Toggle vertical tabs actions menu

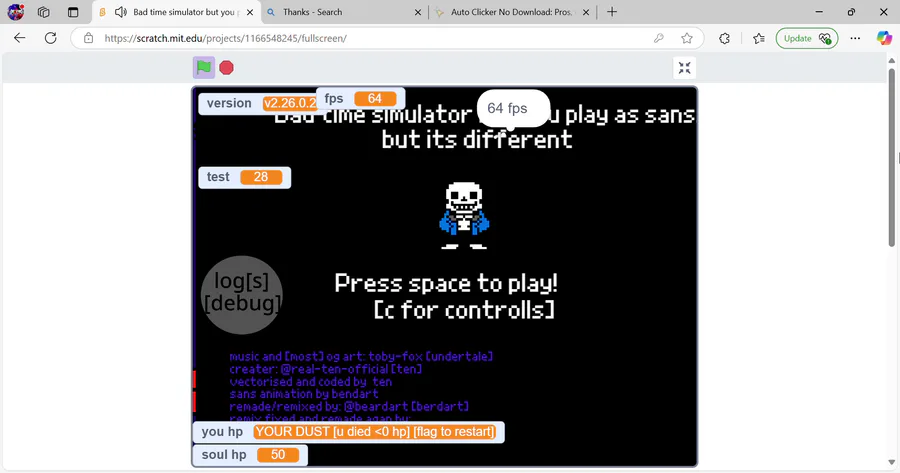click(x=73, y=11)
